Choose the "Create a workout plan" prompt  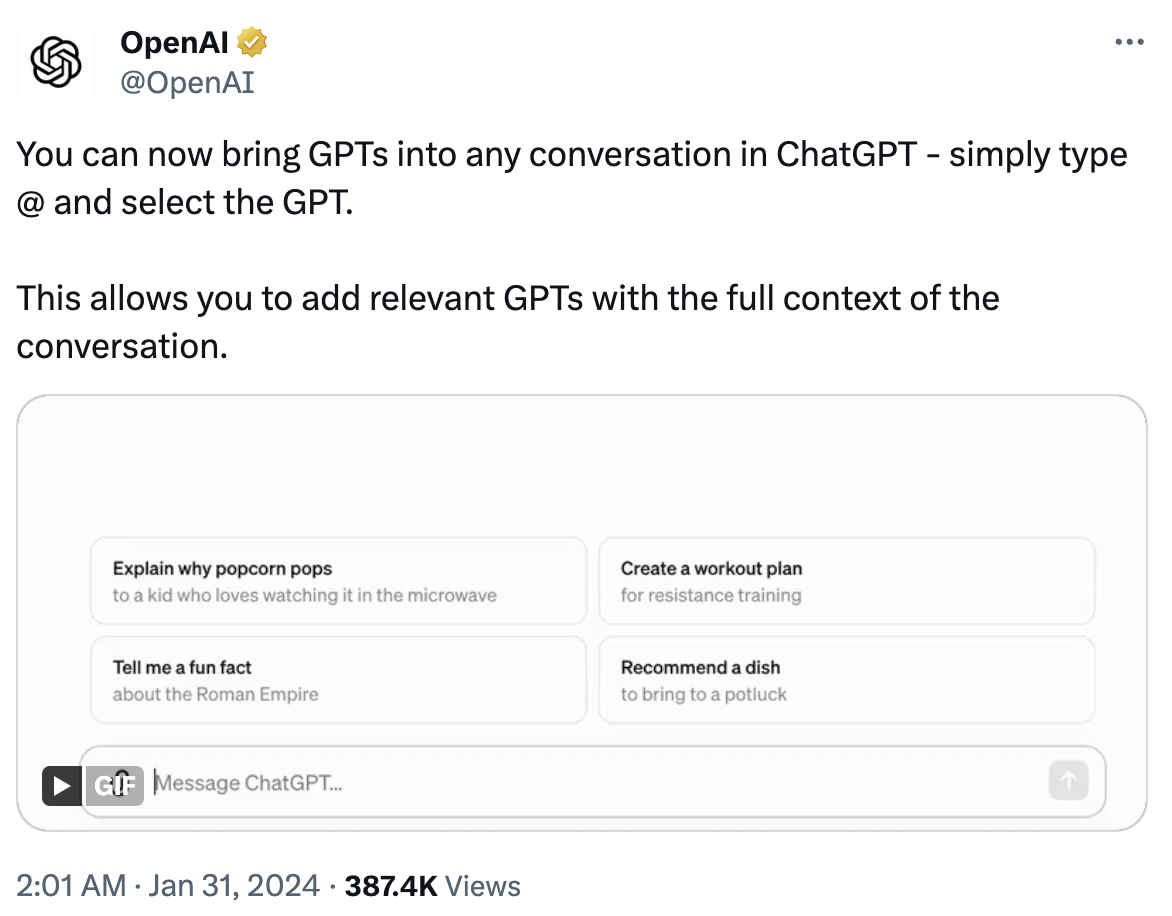pyautogui.click(x=846, y=581)
